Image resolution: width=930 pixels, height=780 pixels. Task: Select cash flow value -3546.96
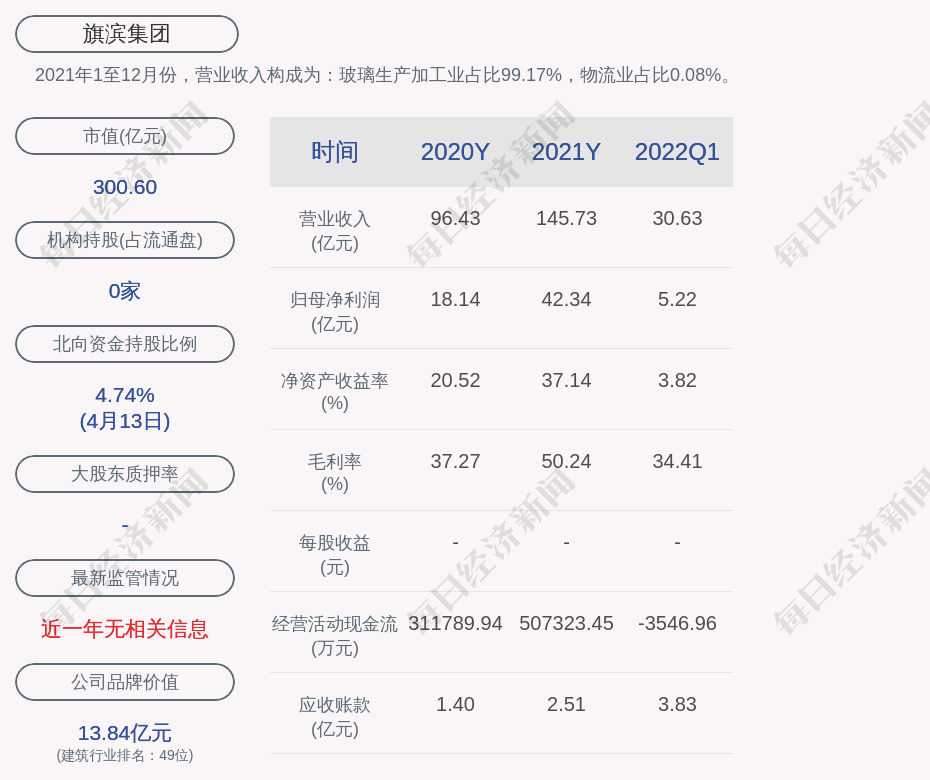[677, 623]
